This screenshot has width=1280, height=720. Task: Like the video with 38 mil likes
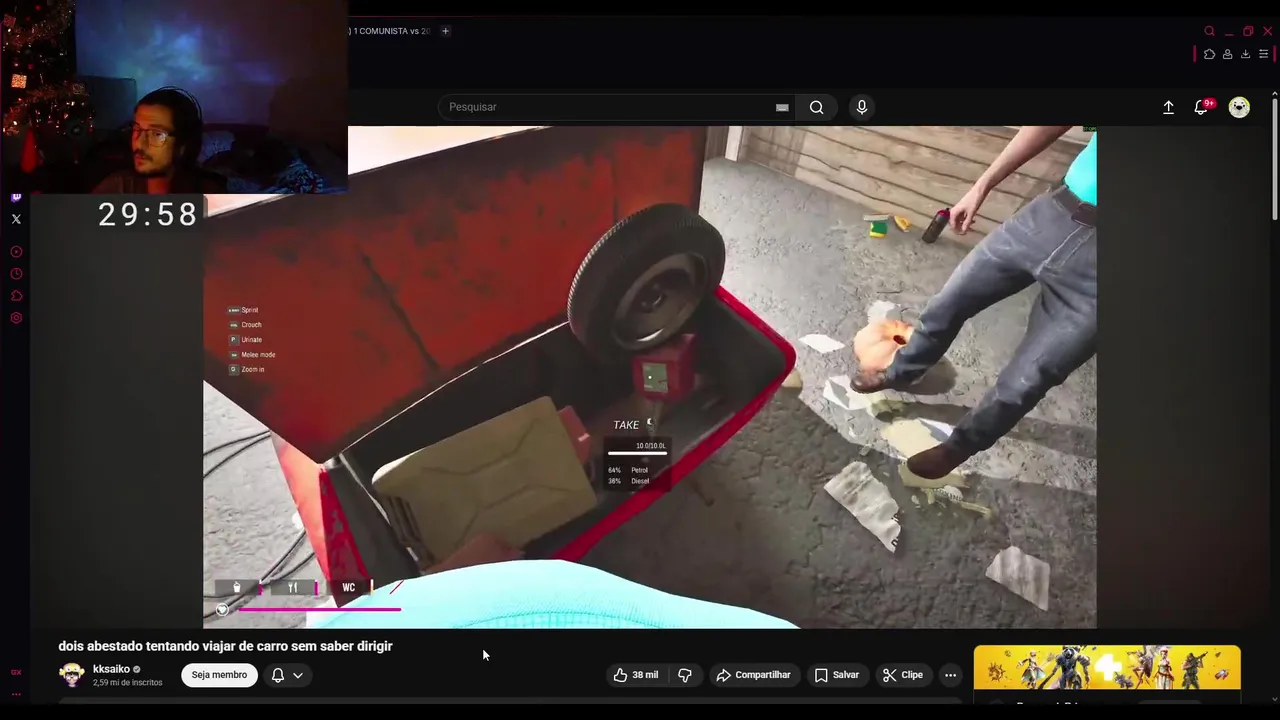point(636,675)
